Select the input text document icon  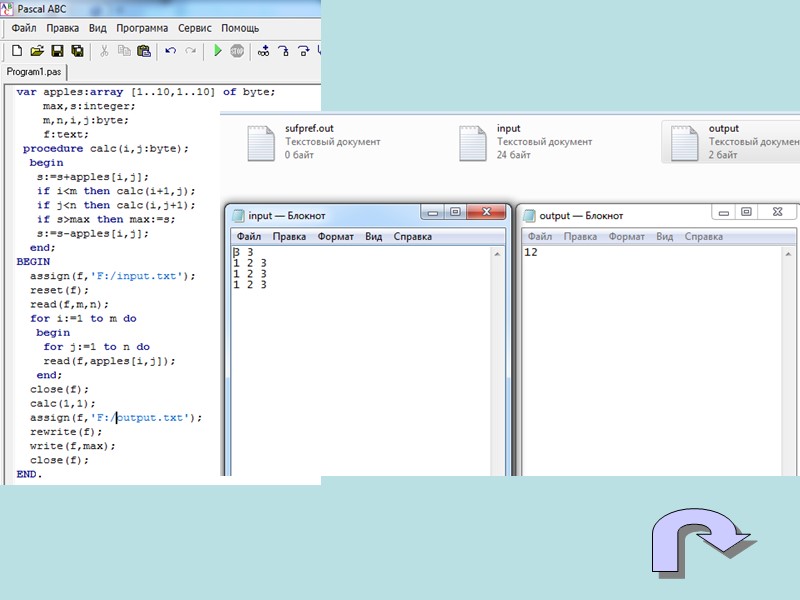coord(472,143)
